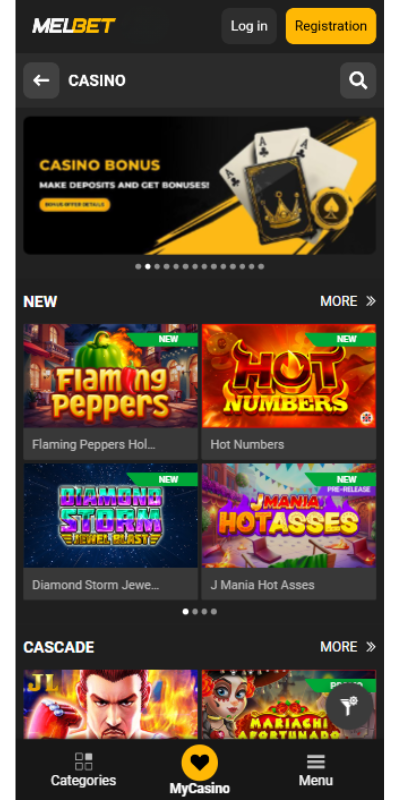Click the MELBET logo
This screenshot has width=400, height=800.
click(74, 26)
